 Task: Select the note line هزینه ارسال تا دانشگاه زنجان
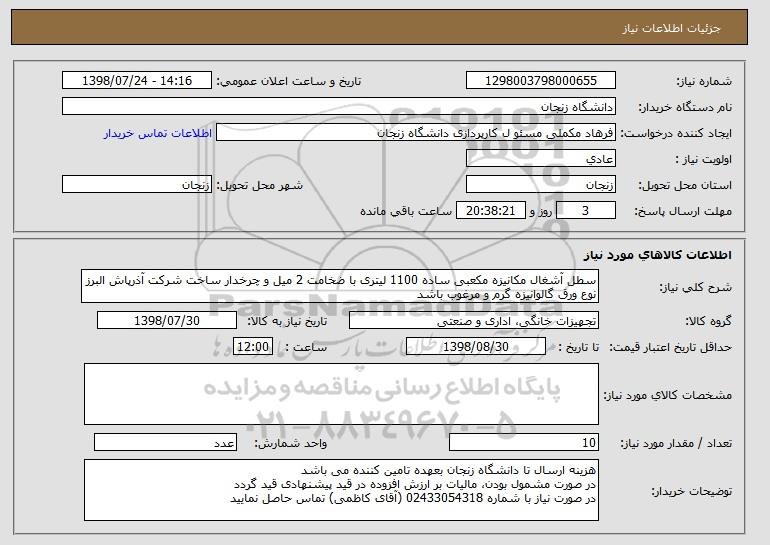click(x=448, y=470)
